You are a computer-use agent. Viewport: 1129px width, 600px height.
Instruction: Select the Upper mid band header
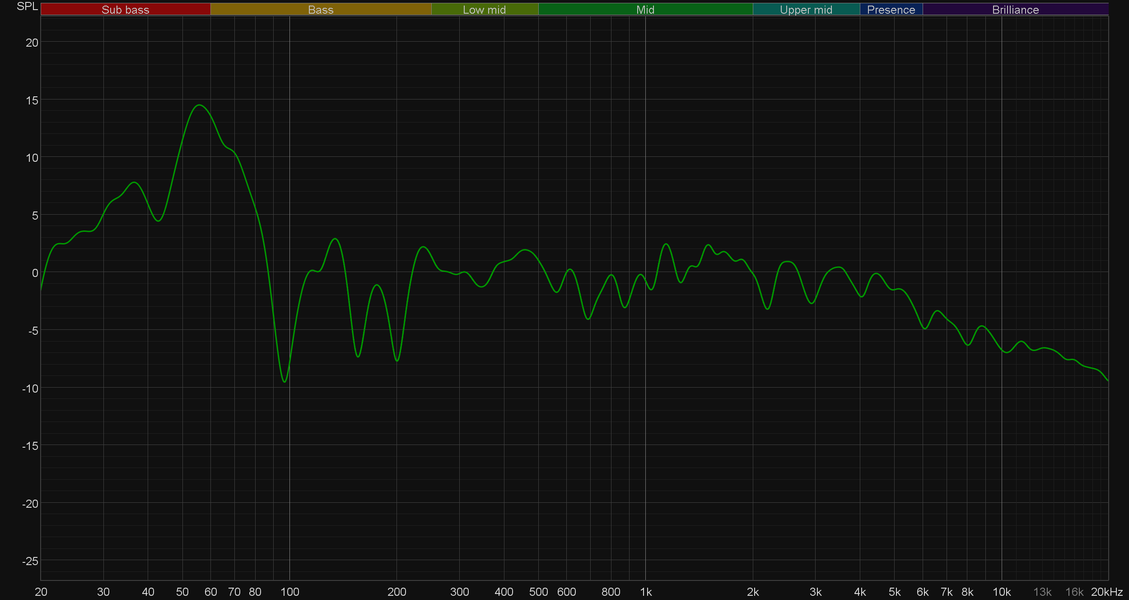click(x=806, y=9)
